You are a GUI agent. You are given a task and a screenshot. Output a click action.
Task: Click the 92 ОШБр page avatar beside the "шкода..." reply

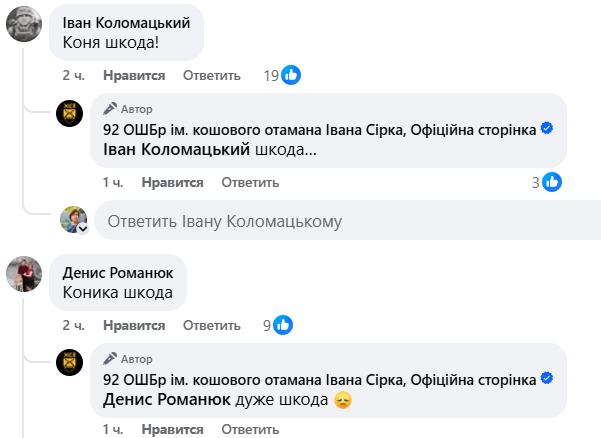(69, 113)
